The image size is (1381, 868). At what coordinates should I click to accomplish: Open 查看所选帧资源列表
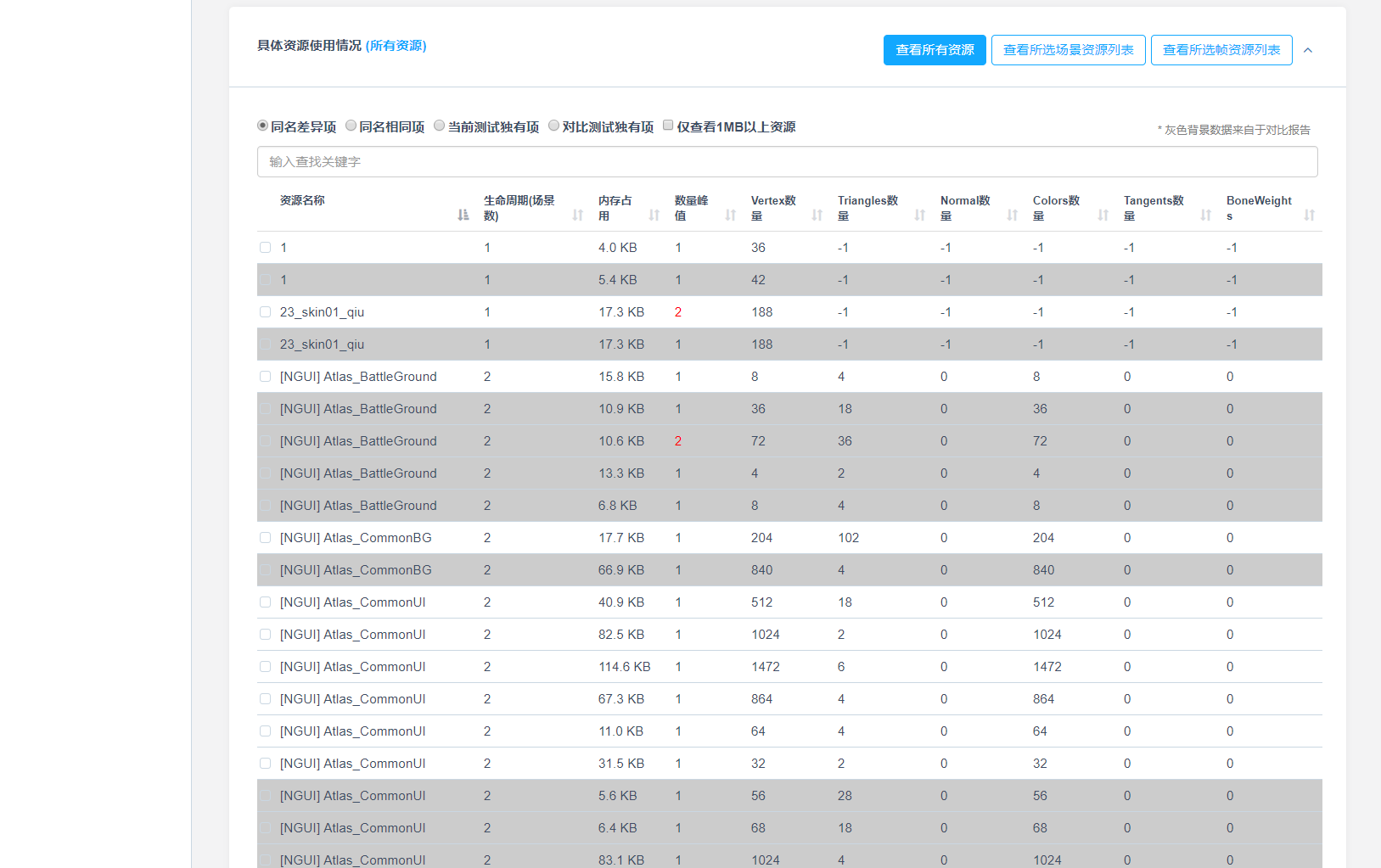(1221, 50)
